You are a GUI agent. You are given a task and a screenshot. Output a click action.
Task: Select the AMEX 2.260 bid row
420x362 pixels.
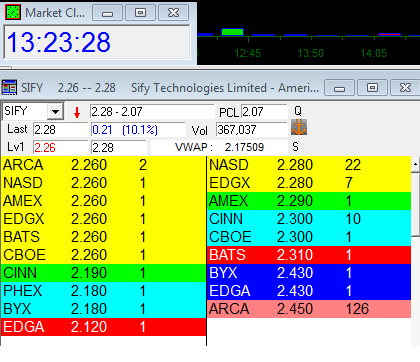click(103, 201)
